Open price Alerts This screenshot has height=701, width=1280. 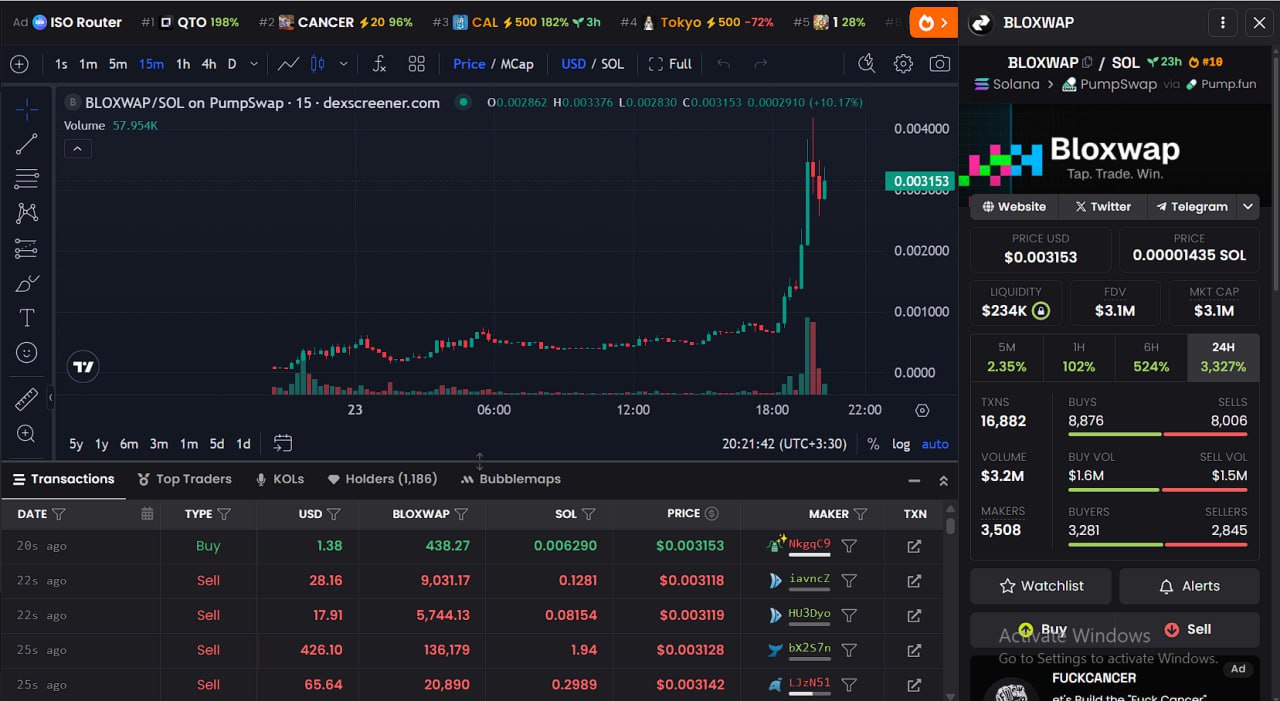pyautogui.click(x=1189, y=586)
